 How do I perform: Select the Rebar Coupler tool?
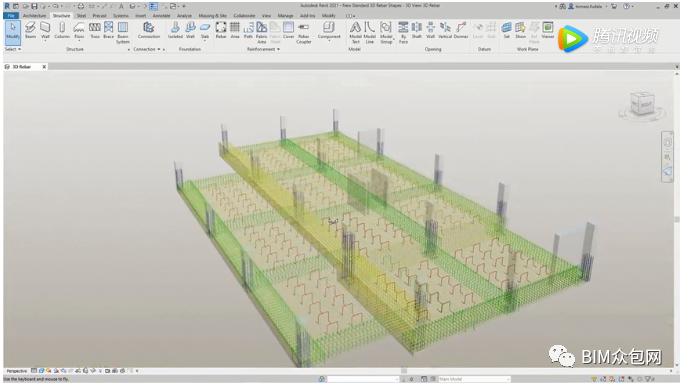(x=304, y=33)
